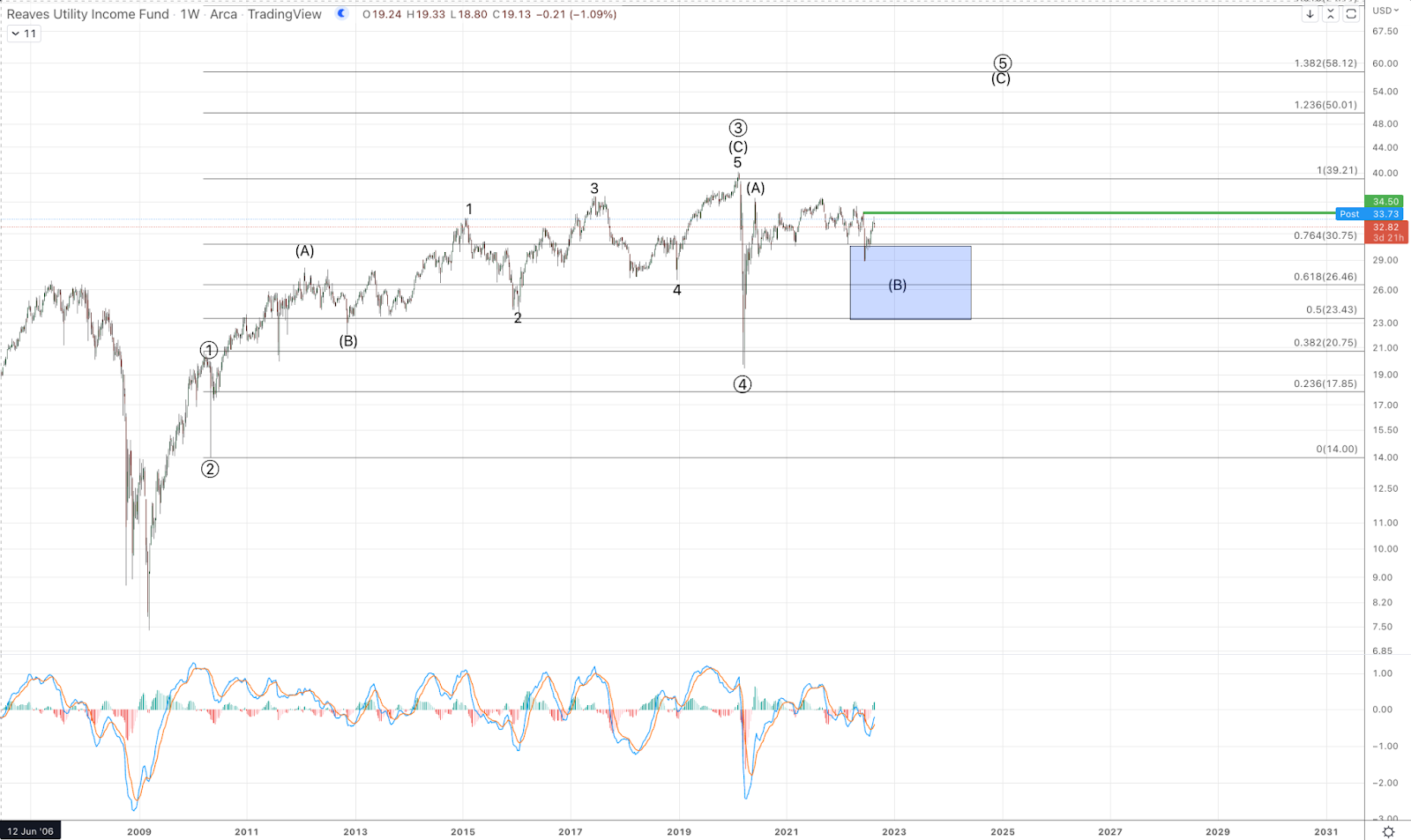1411x840 pixels.
Task: Click the Reaves Utility Income Fund title
Action: (x=87, y=14)
